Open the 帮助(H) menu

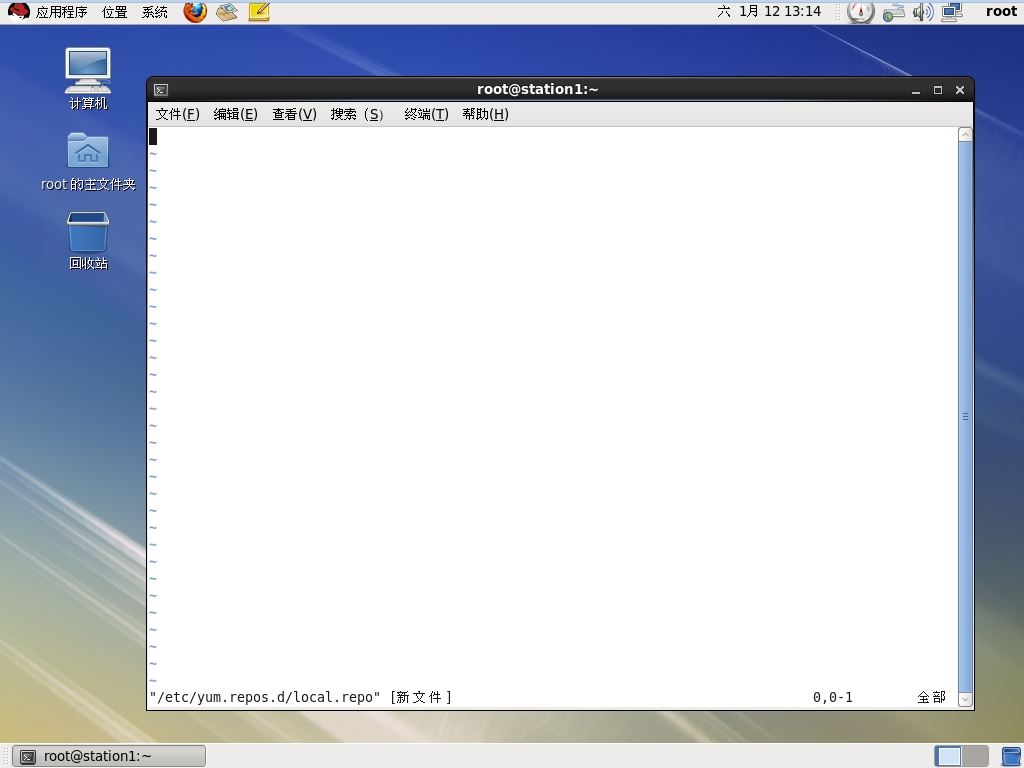[485, 114]
